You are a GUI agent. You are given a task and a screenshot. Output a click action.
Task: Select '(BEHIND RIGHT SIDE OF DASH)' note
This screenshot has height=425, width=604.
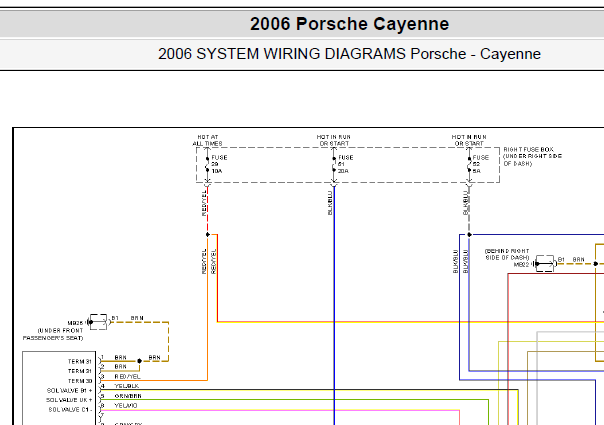tap(507, 254)
